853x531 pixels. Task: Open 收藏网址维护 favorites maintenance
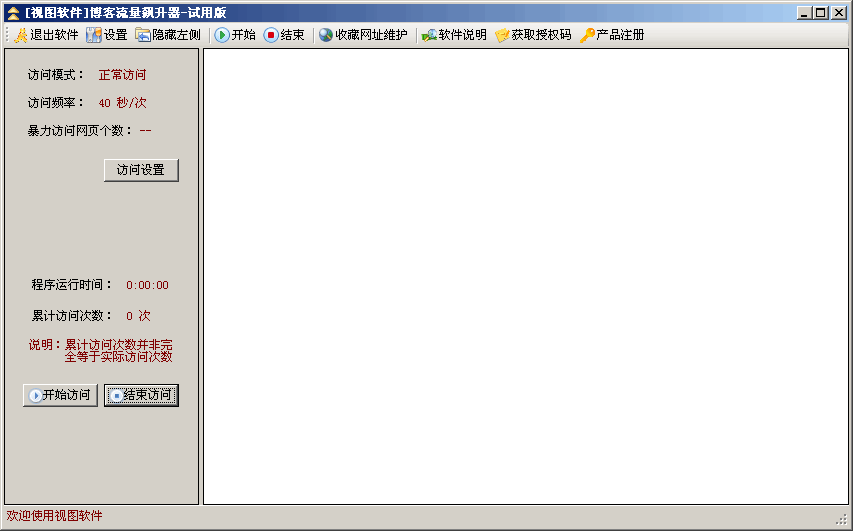click(x=363, y=35)
